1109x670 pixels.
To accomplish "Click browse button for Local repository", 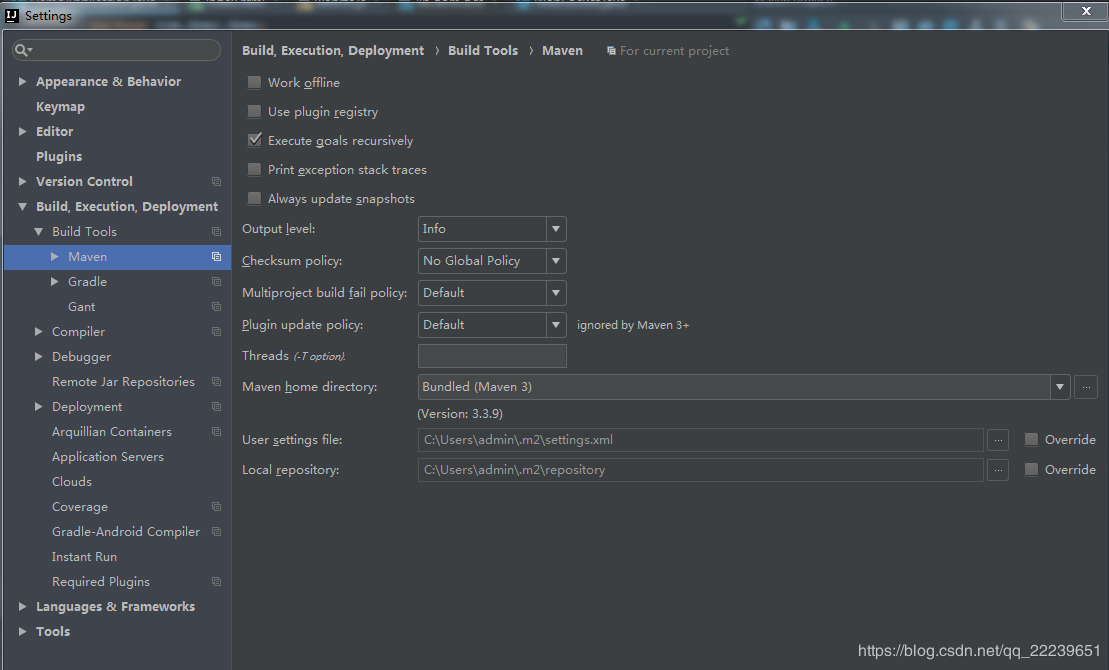I will (997, 470).
